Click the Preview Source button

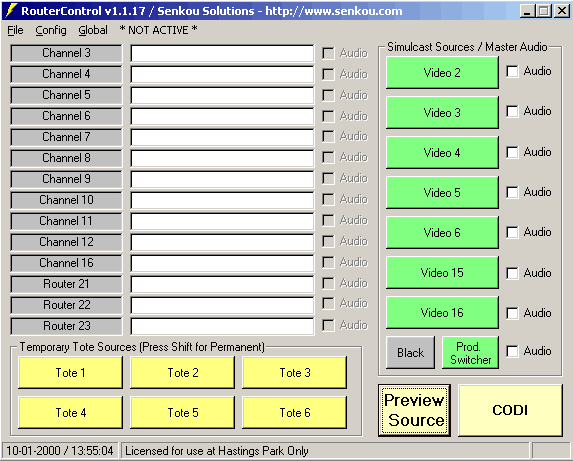(x=414, y=410)
